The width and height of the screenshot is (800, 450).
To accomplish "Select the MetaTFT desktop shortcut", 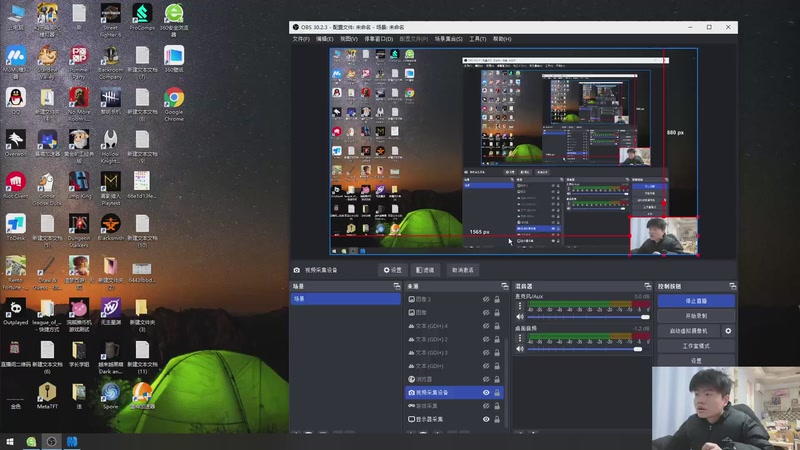I will (47, 396).
